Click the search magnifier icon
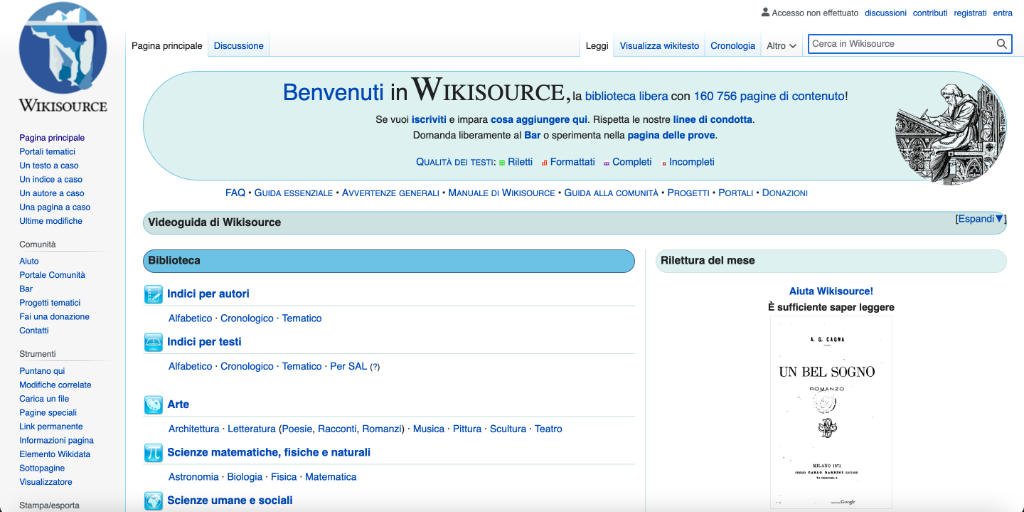This screenshot has width=1024, height=512. pos(1001,44)
